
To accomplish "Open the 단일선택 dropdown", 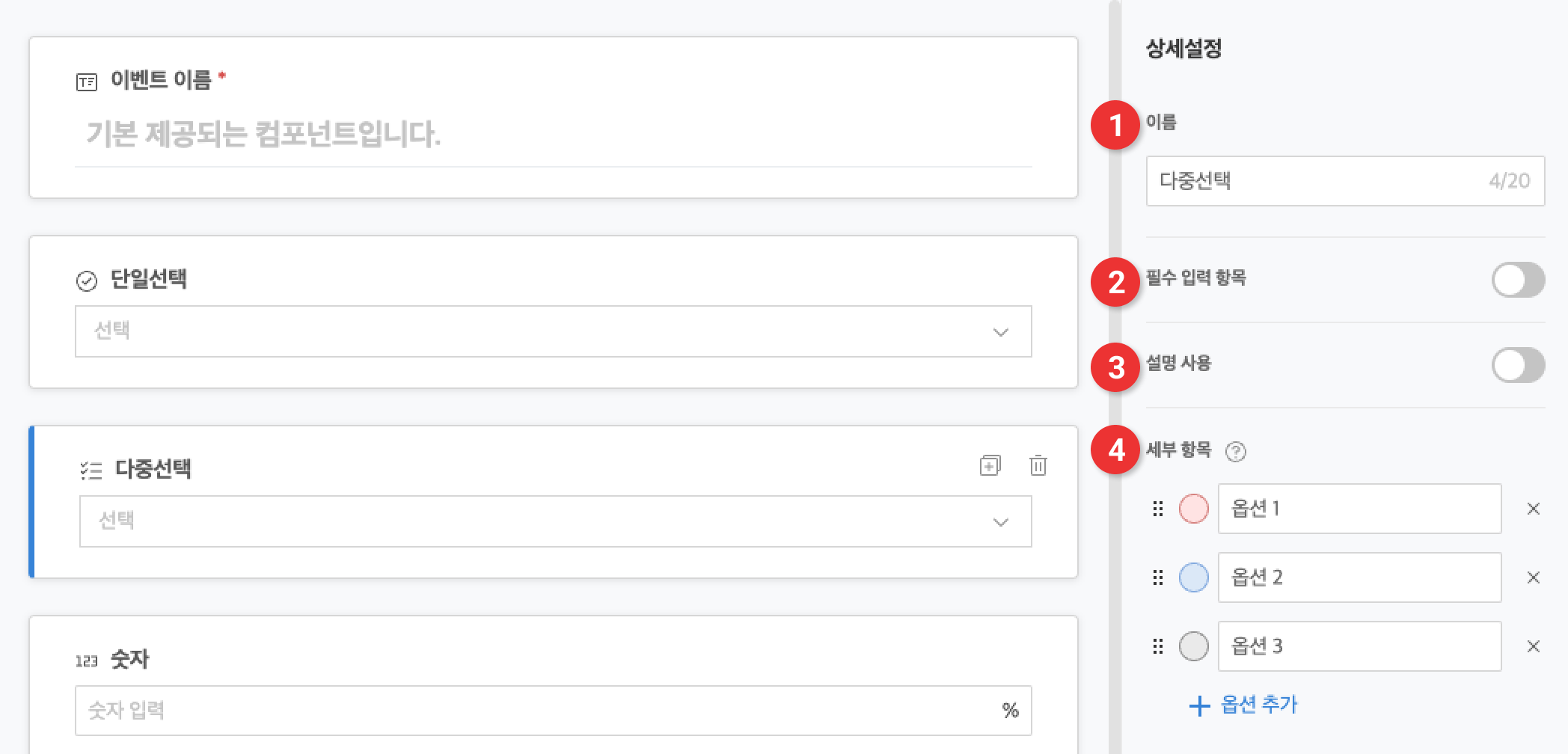I will [x=553, y=331].
